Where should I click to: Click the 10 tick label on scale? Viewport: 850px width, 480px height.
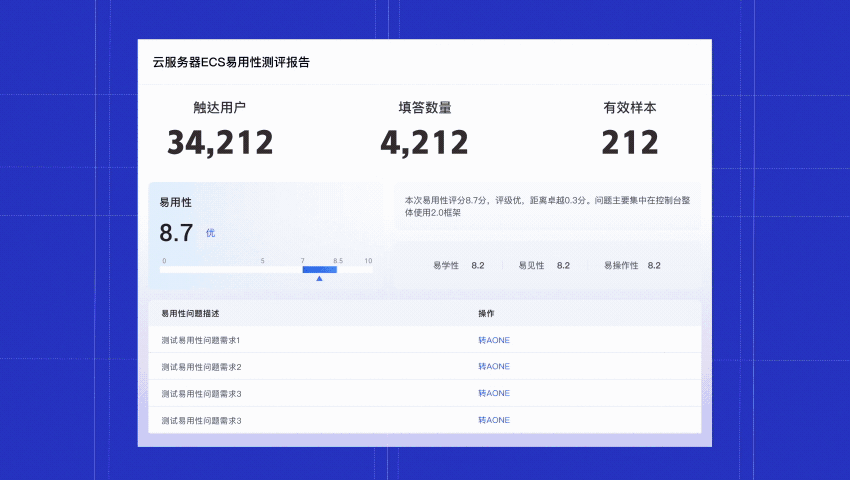pyautogui.click(x=369, y=261)
